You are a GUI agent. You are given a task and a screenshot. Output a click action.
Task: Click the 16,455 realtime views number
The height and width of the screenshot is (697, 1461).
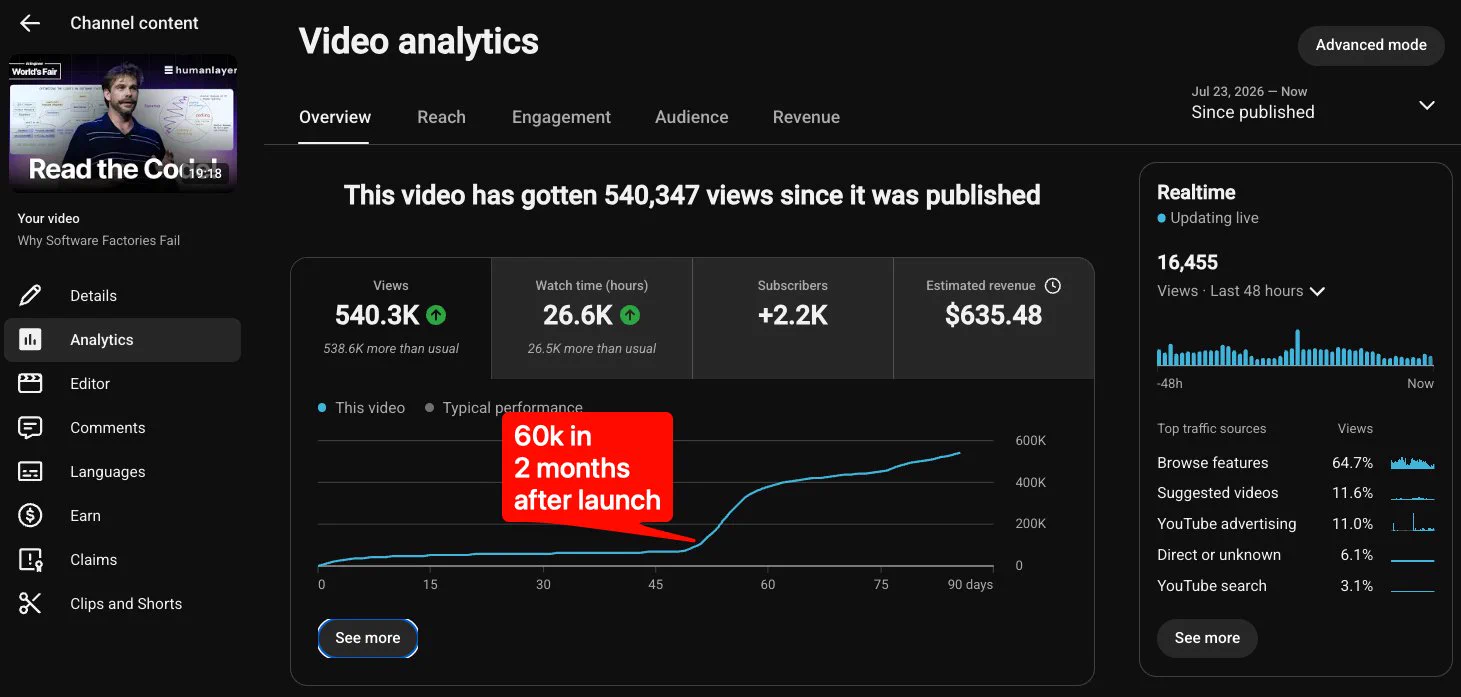click(x=1187, y=263)
